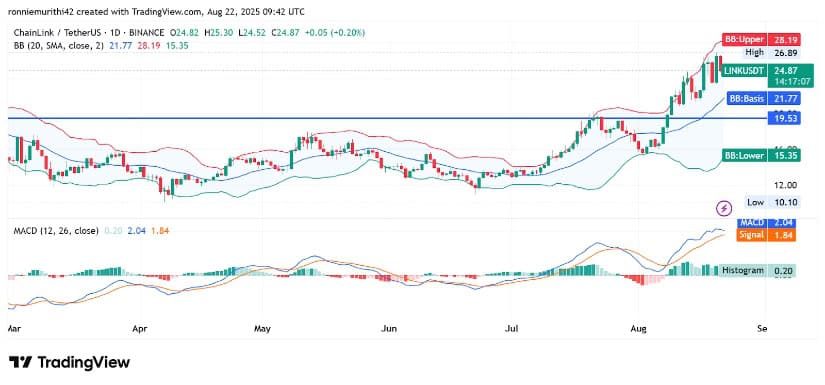Select the Jul label on time axis

(x=512, y=329)
